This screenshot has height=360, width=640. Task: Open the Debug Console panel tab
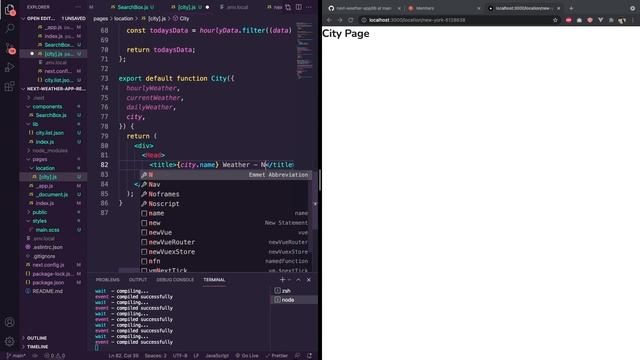tap(175, 280)
